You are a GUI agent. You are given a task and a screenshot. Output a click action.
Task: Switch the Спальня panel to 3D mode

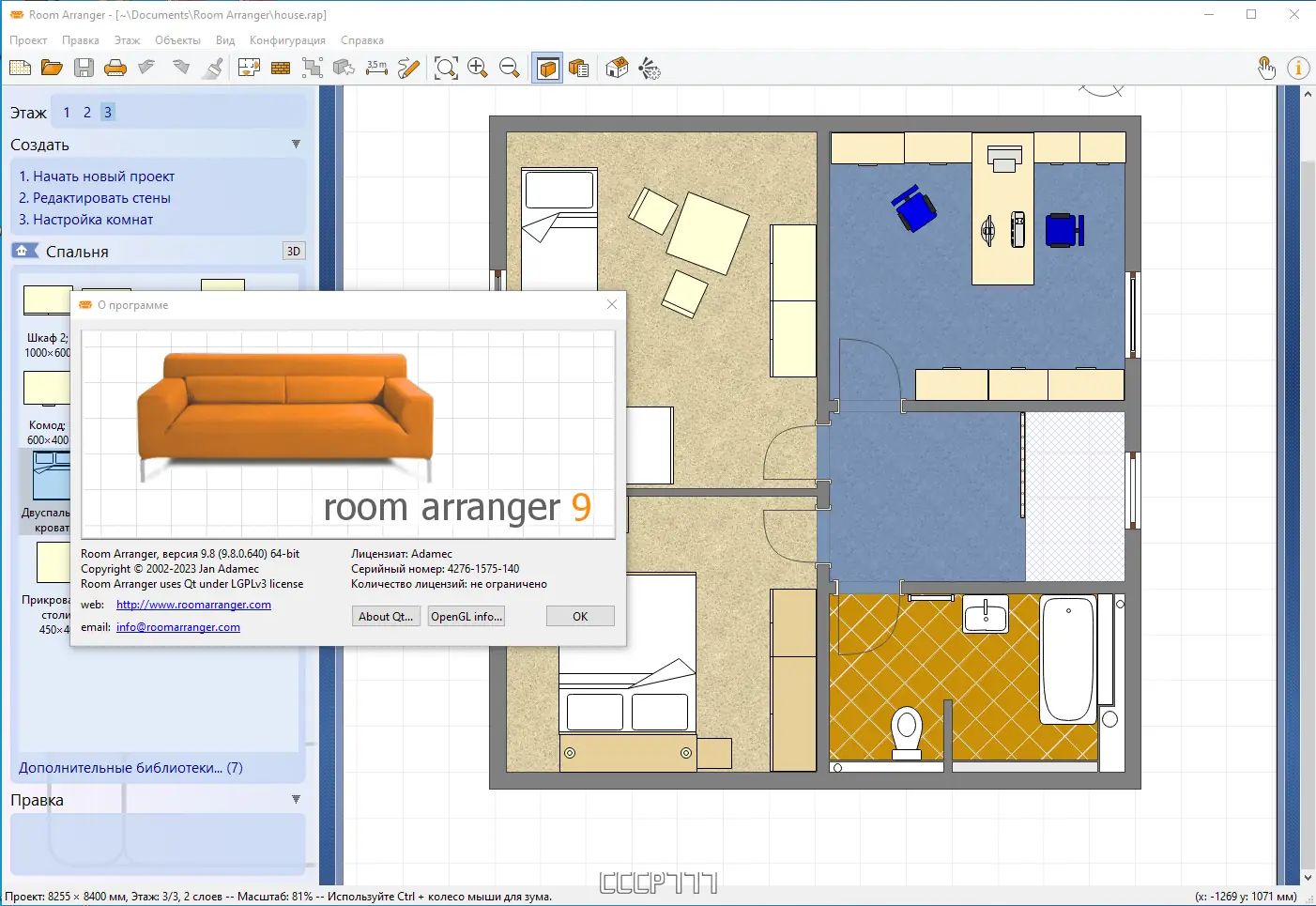pyautogui.click(x=293, y=251)
